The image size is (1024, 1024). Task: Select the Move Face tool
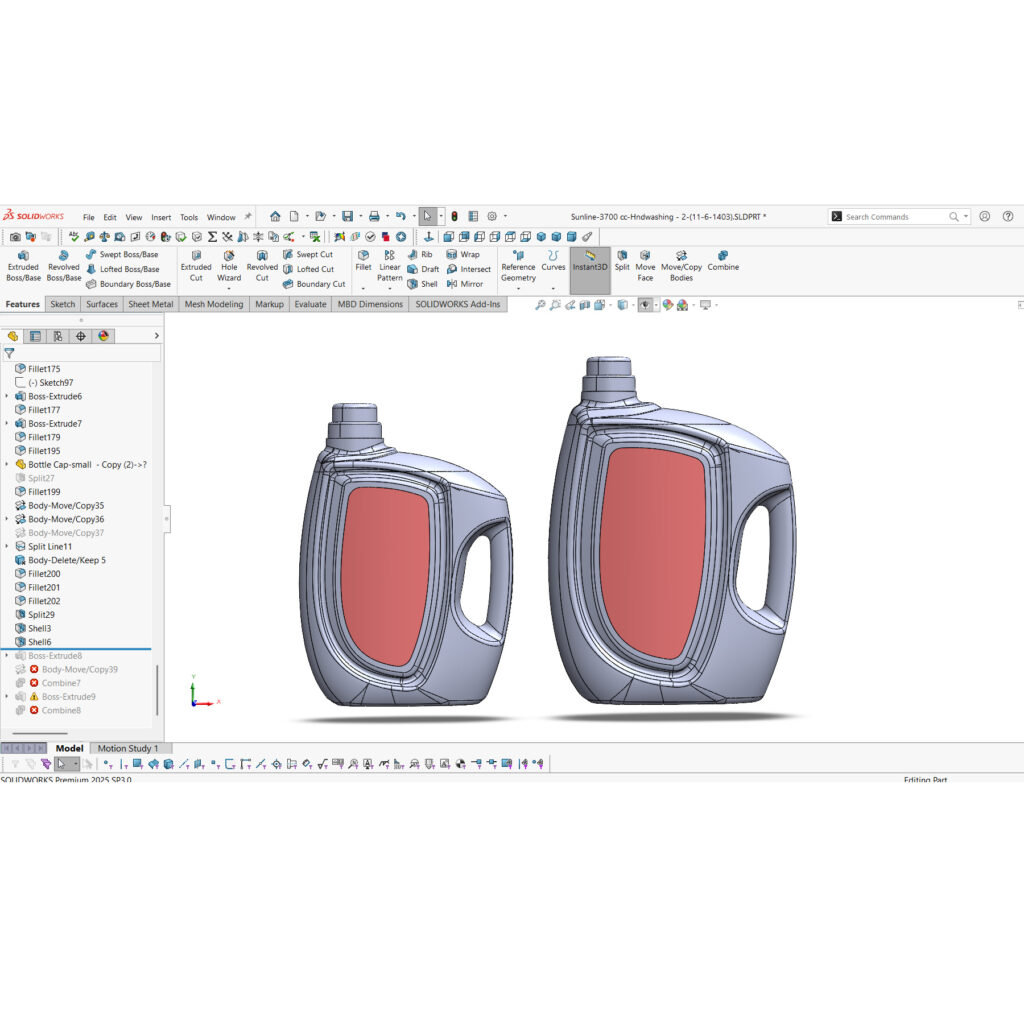click(x=645, y=266)
